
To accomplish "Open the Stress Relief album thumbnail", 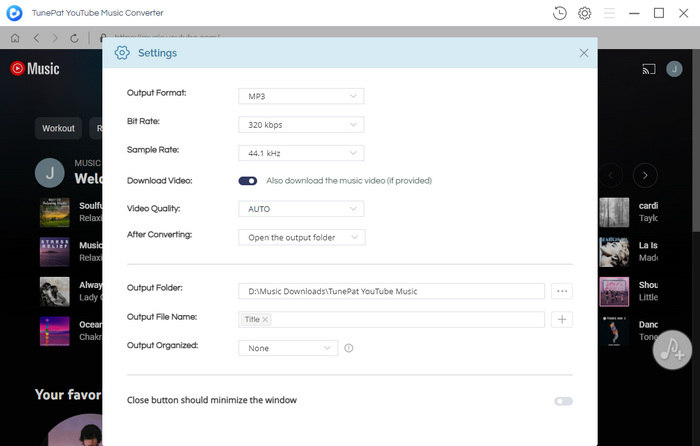I will click(x=54, y=252).
